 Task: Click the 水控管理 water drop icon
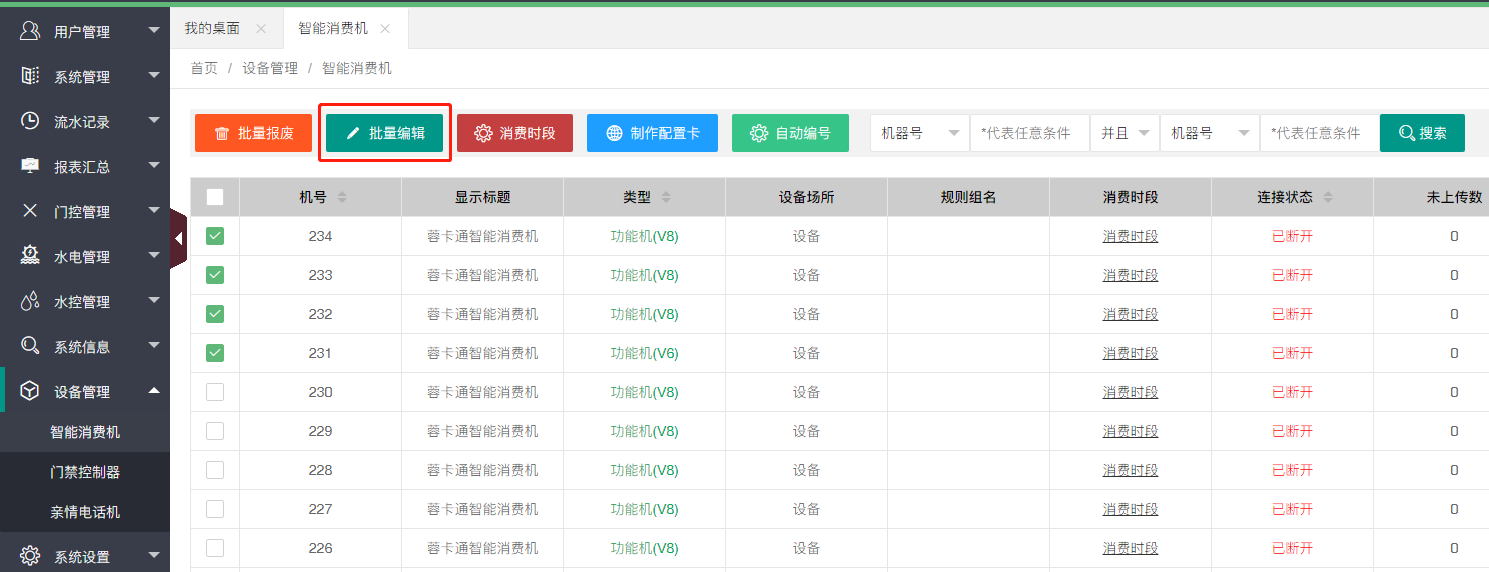pyautogui.click(x=30, y=301)
